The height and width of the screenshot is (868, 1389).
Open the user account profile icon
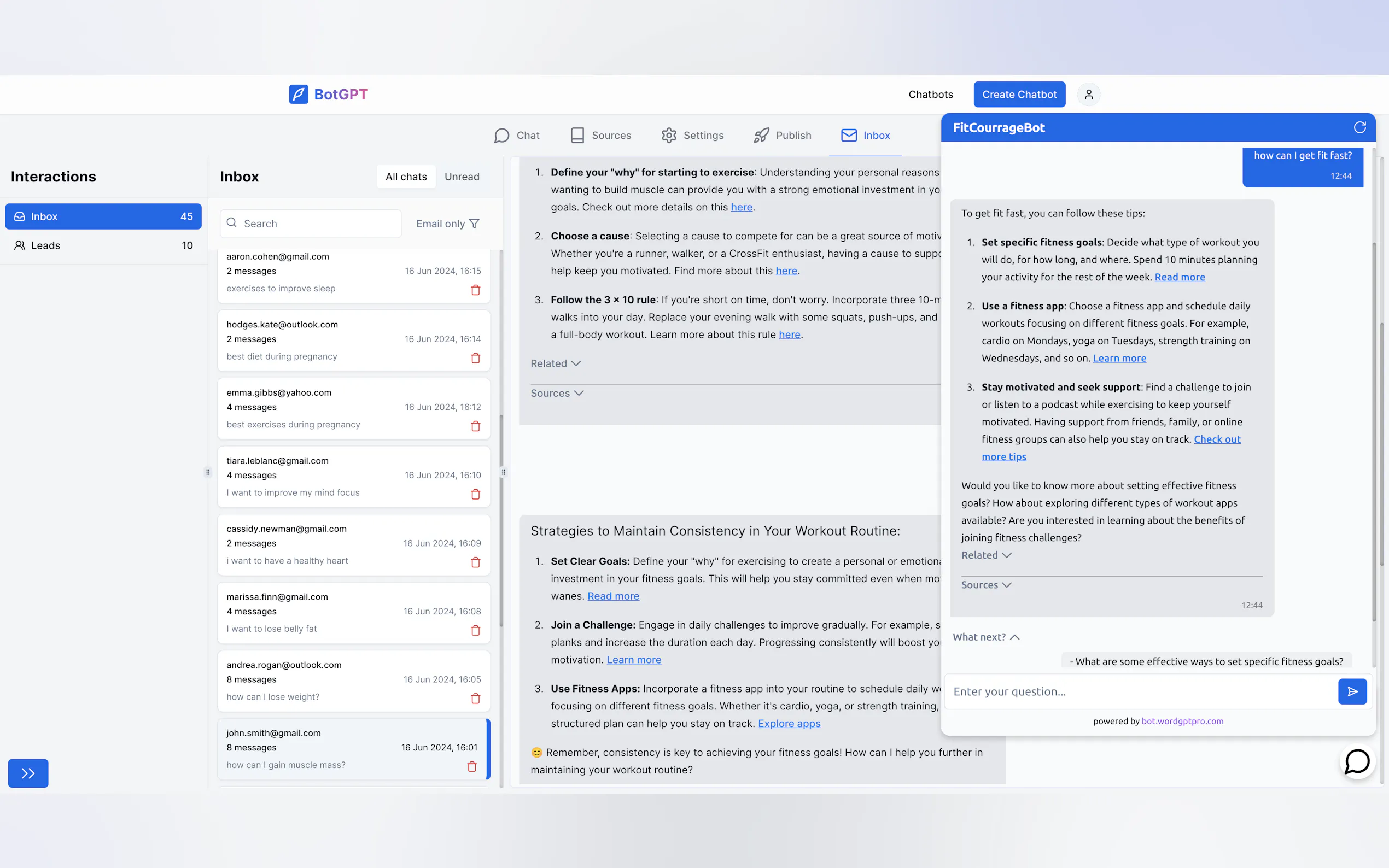(x=1088, y=94)
